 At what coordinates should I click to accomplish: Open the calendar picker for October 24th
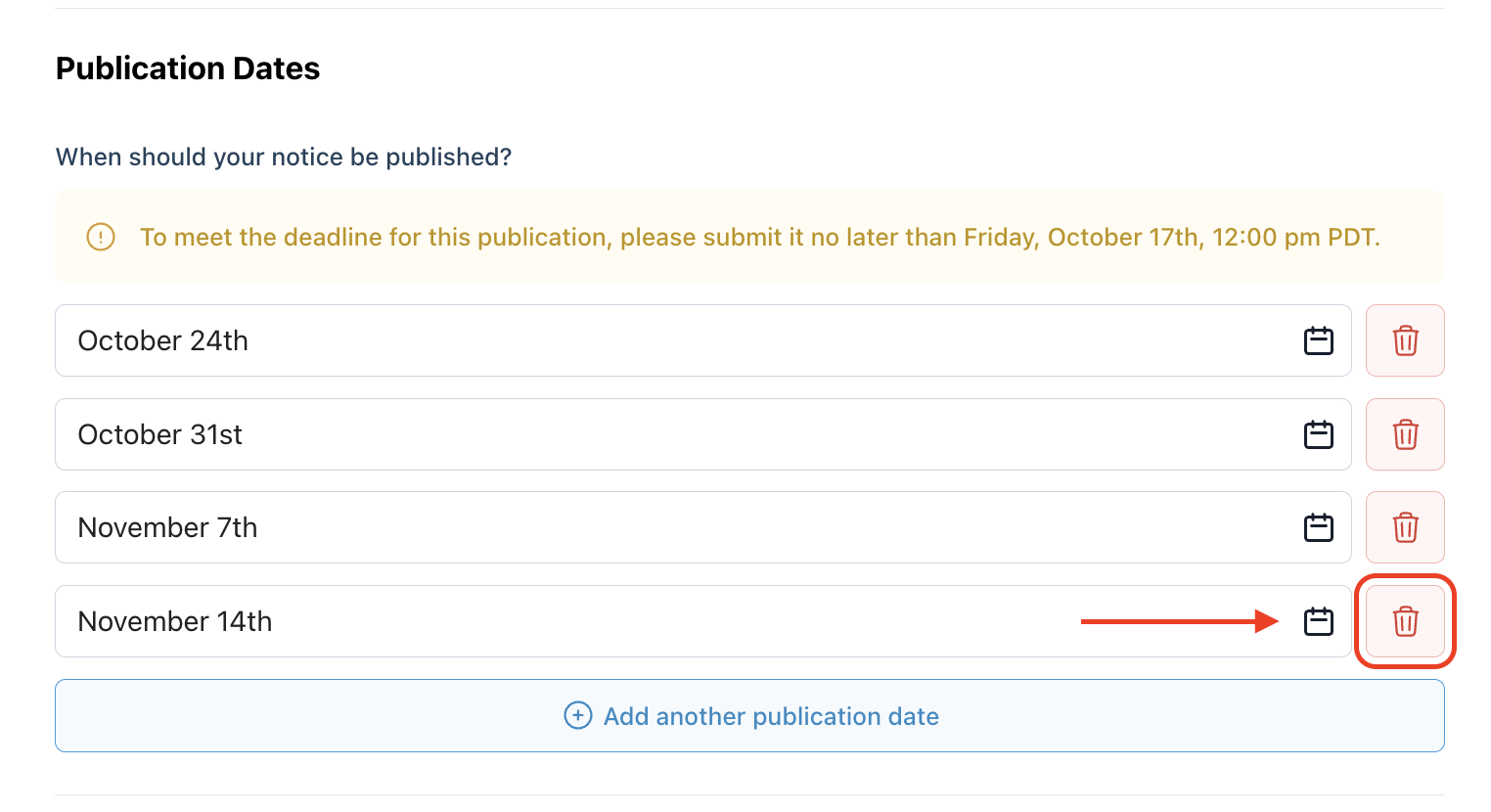[x=1318, y=340]
